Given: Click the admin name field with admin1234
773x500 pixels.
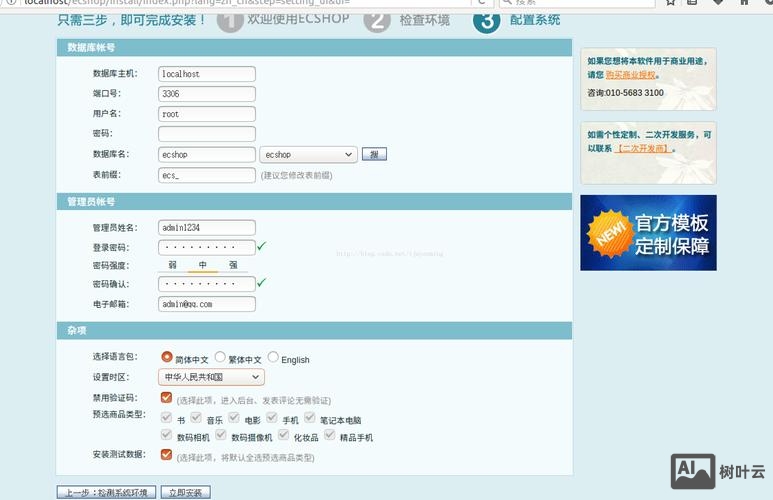Looking at the screenshot, I should 207,227.
